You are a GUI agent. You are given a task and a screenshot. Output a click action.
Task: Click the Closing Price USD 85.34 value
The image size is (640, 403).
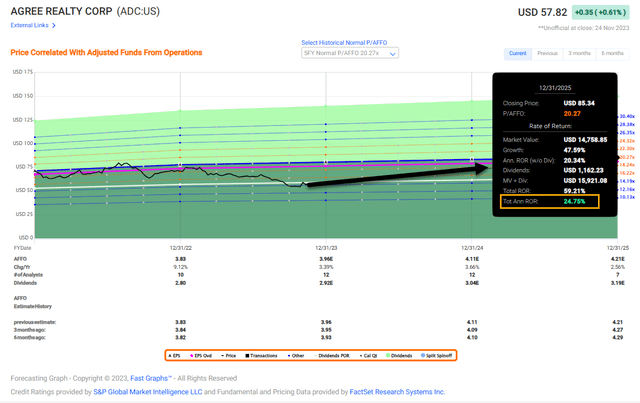(x=579, y=103)
